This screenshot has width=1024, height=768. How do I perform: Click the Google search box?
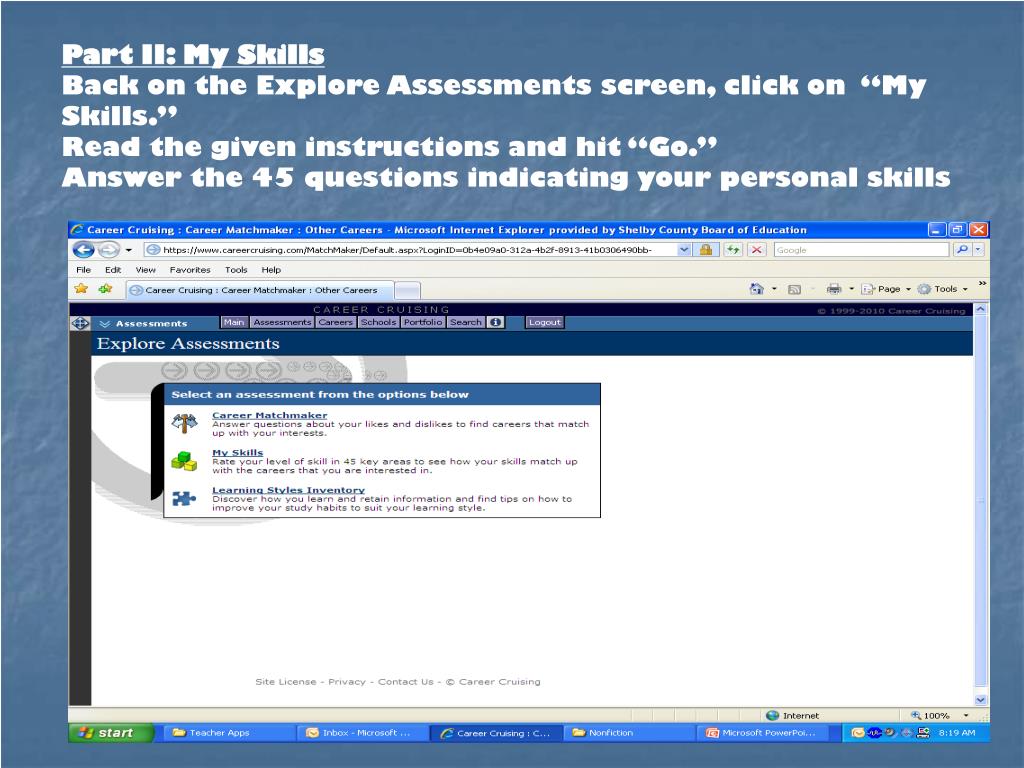click(861, 249)
